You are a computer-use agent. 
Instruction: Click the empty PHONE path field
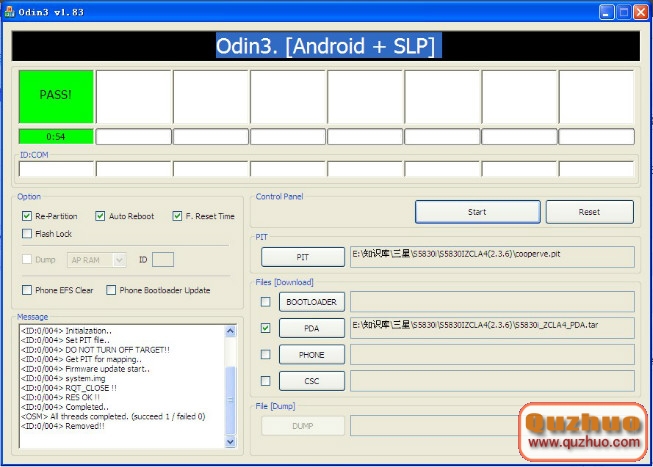492,355
